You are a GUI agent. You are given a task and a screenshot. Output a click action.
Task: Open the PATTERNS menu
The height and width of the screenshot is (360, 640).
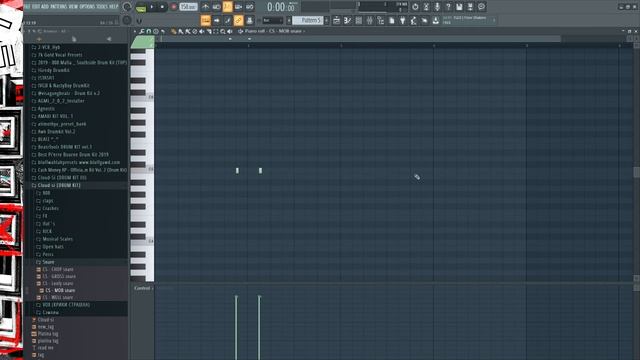pyautogui.click(x=58, y=7)
